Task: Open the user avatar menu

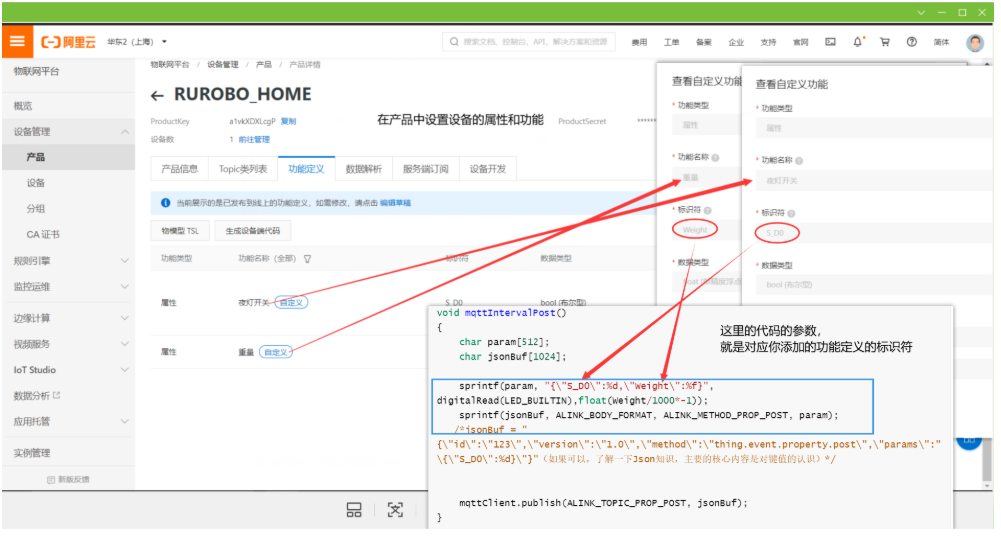Action: pos(975,42)
